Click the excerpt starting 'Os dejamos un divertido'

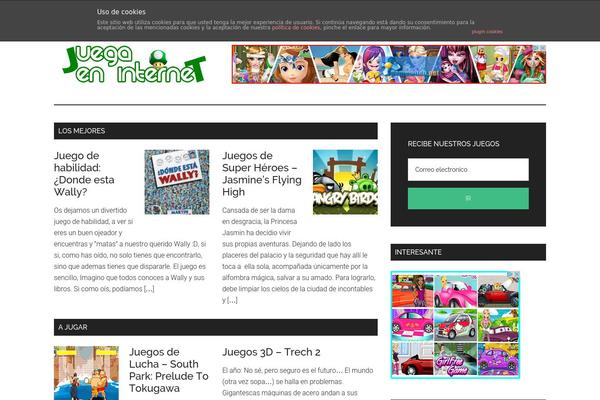pos(130,250)
